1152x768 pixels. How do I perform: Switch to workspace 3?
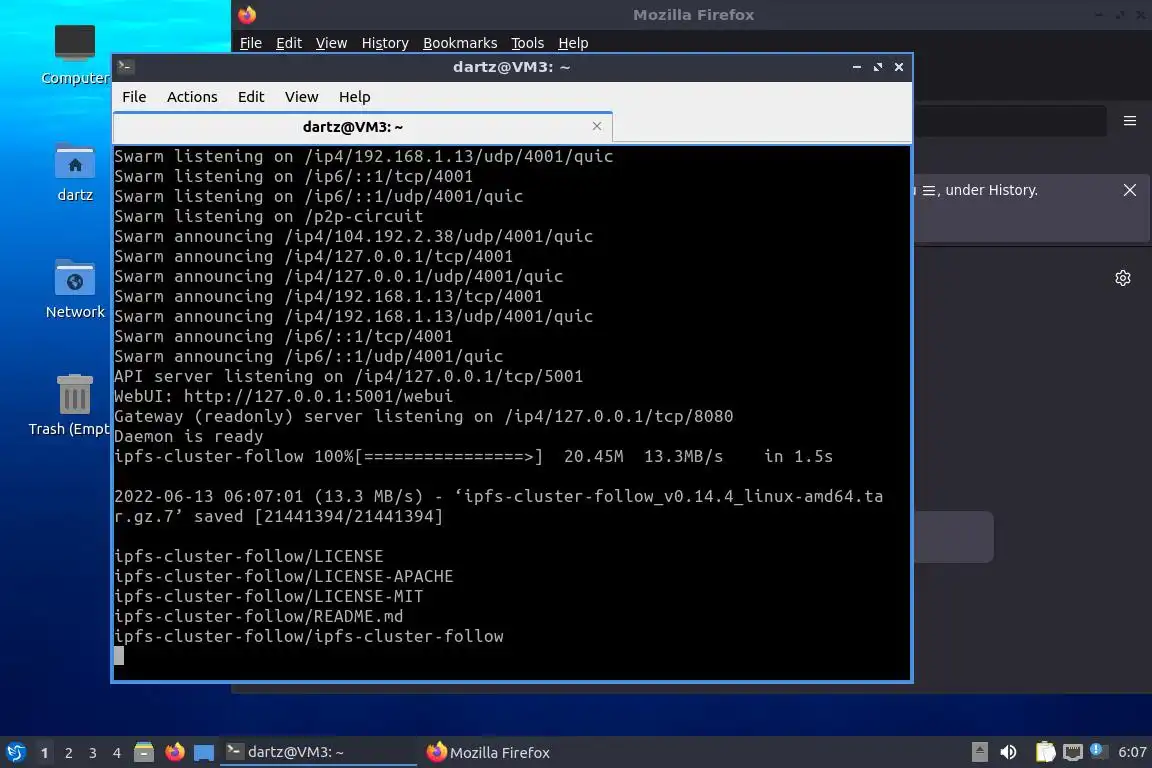93,753
